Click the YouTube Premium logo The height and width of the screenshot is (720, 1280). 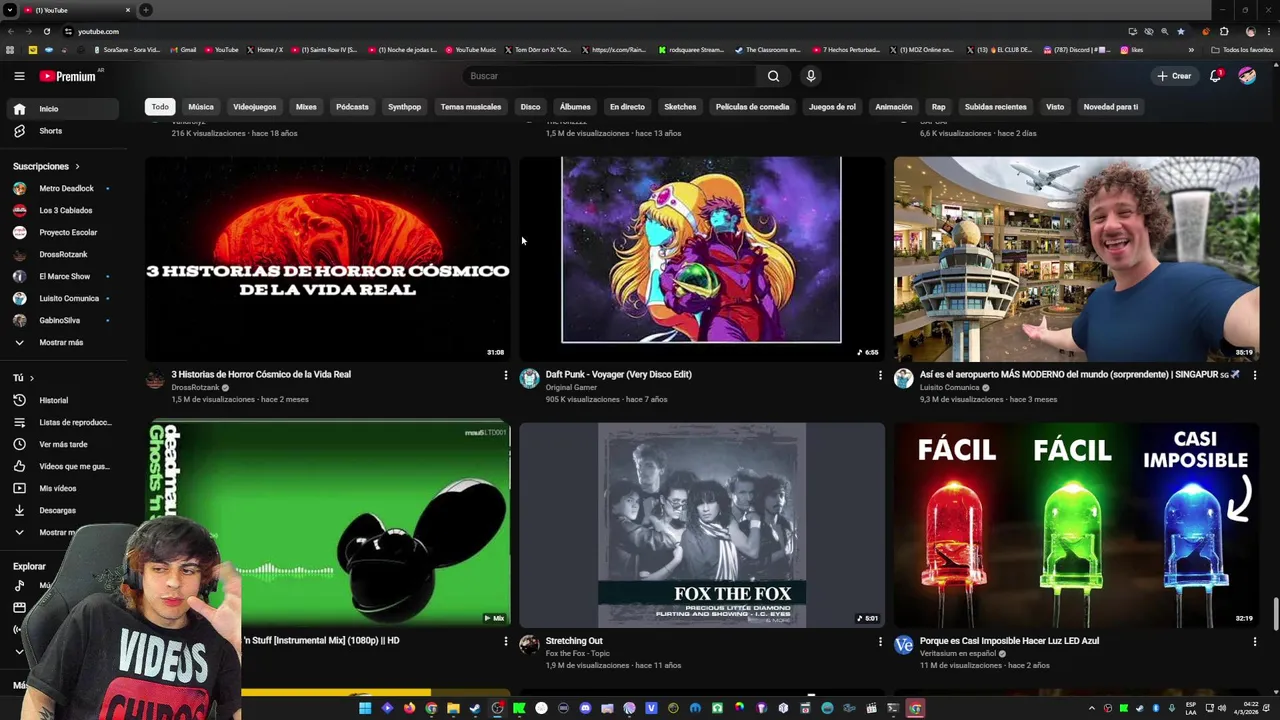[68, 76]
